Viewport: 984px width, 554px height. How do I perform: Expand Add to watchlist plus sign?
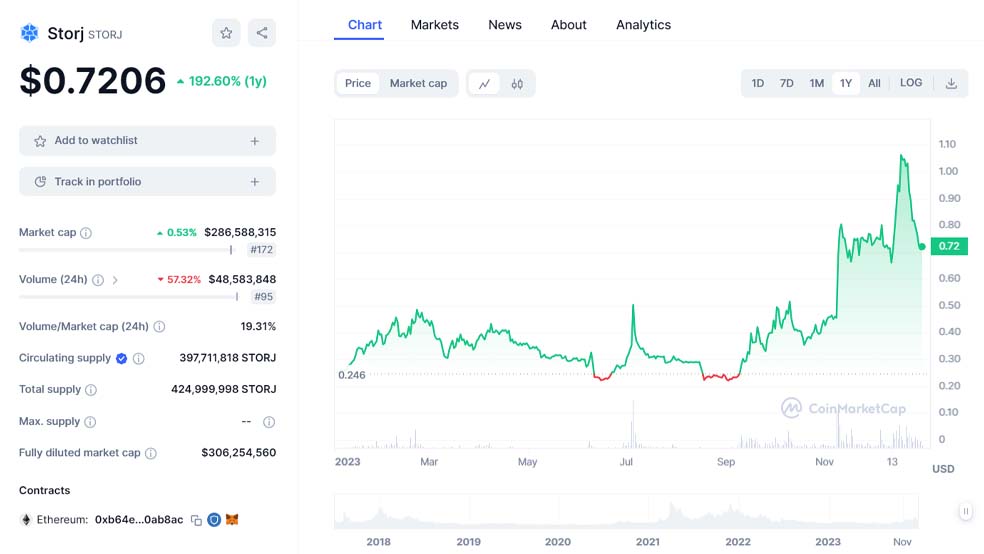point(255,141)
